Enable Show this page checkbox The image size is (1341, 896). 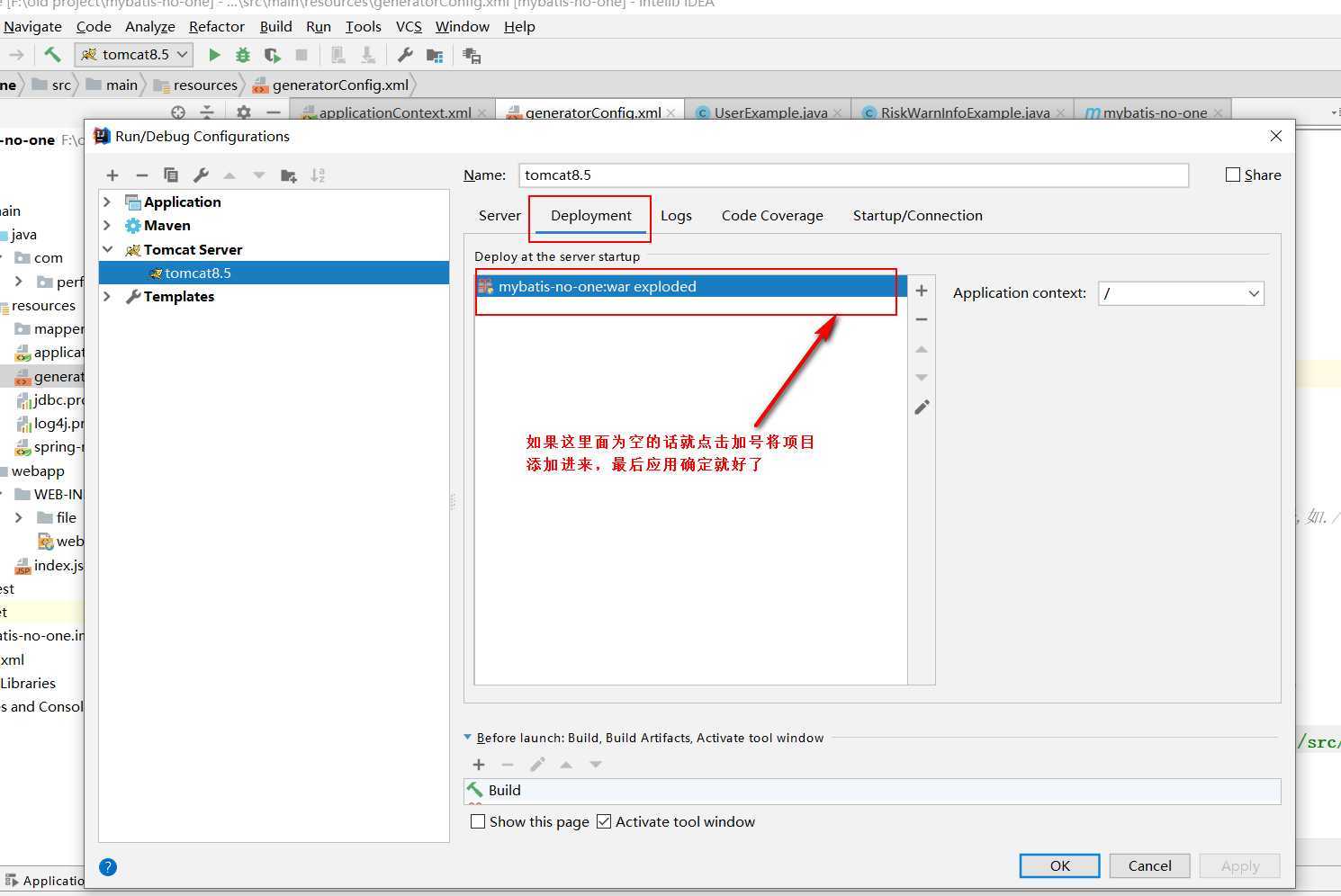click(x=479, y=821)
